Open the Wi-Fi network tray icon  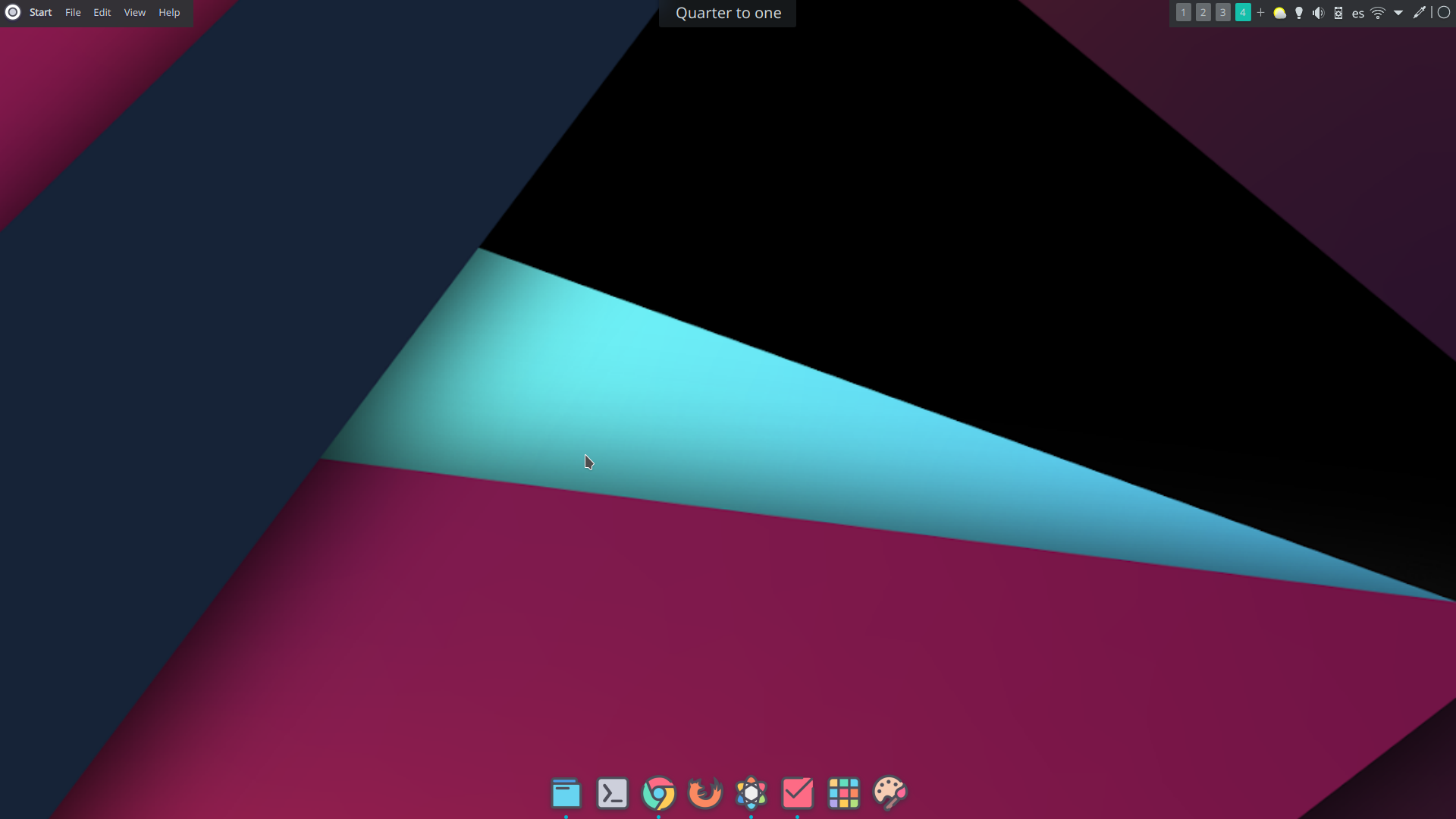(1378, 13)
